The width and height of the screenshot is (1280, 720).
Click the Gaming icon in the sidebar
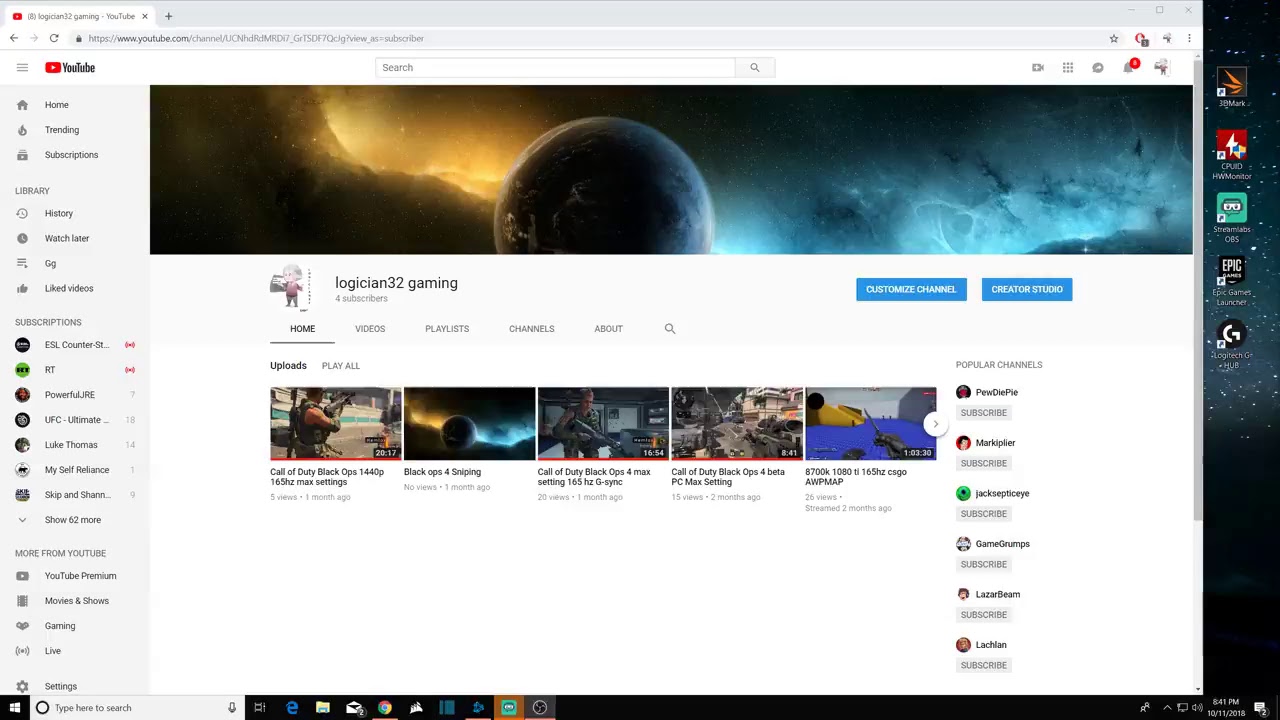pyautogui.click(x=22, y=626)
